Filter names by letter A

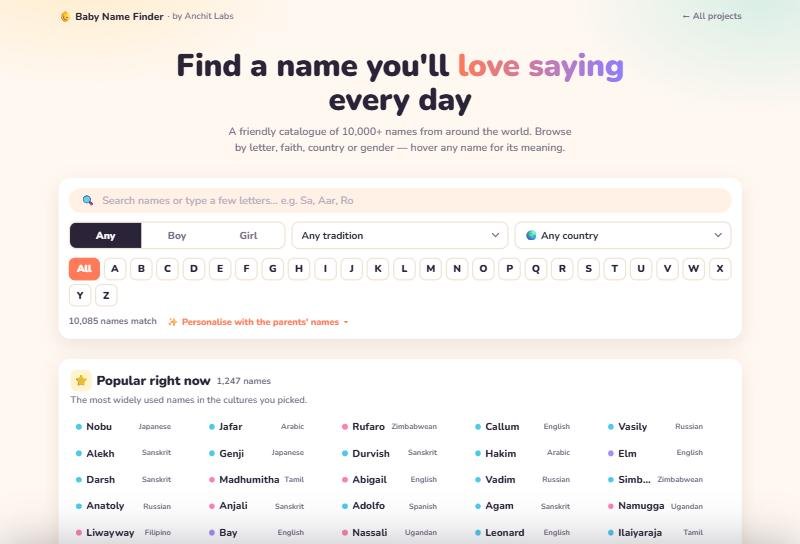tap(115, 268)
